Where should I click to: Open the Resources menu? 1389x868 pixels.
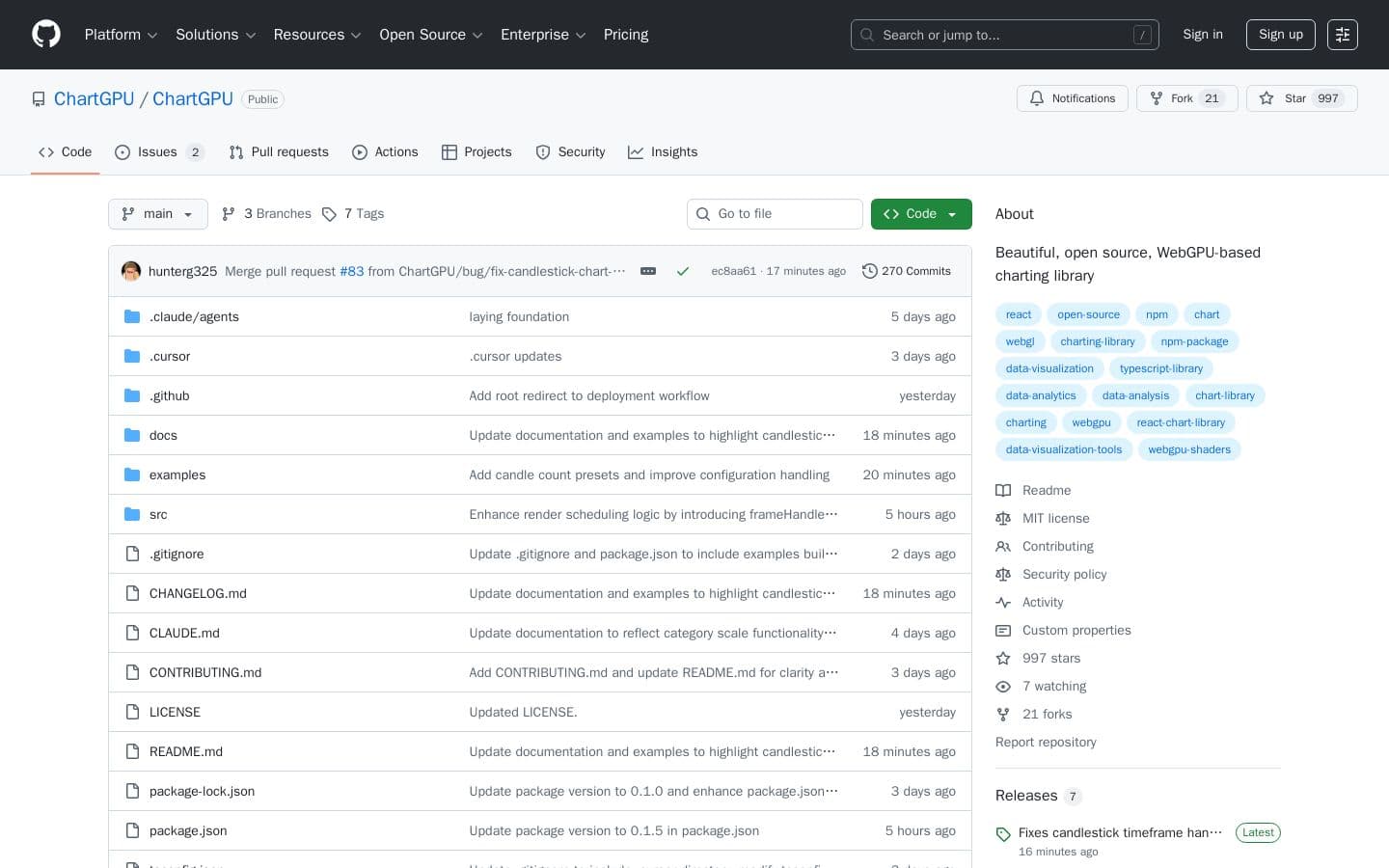click(x=316, y=35)
